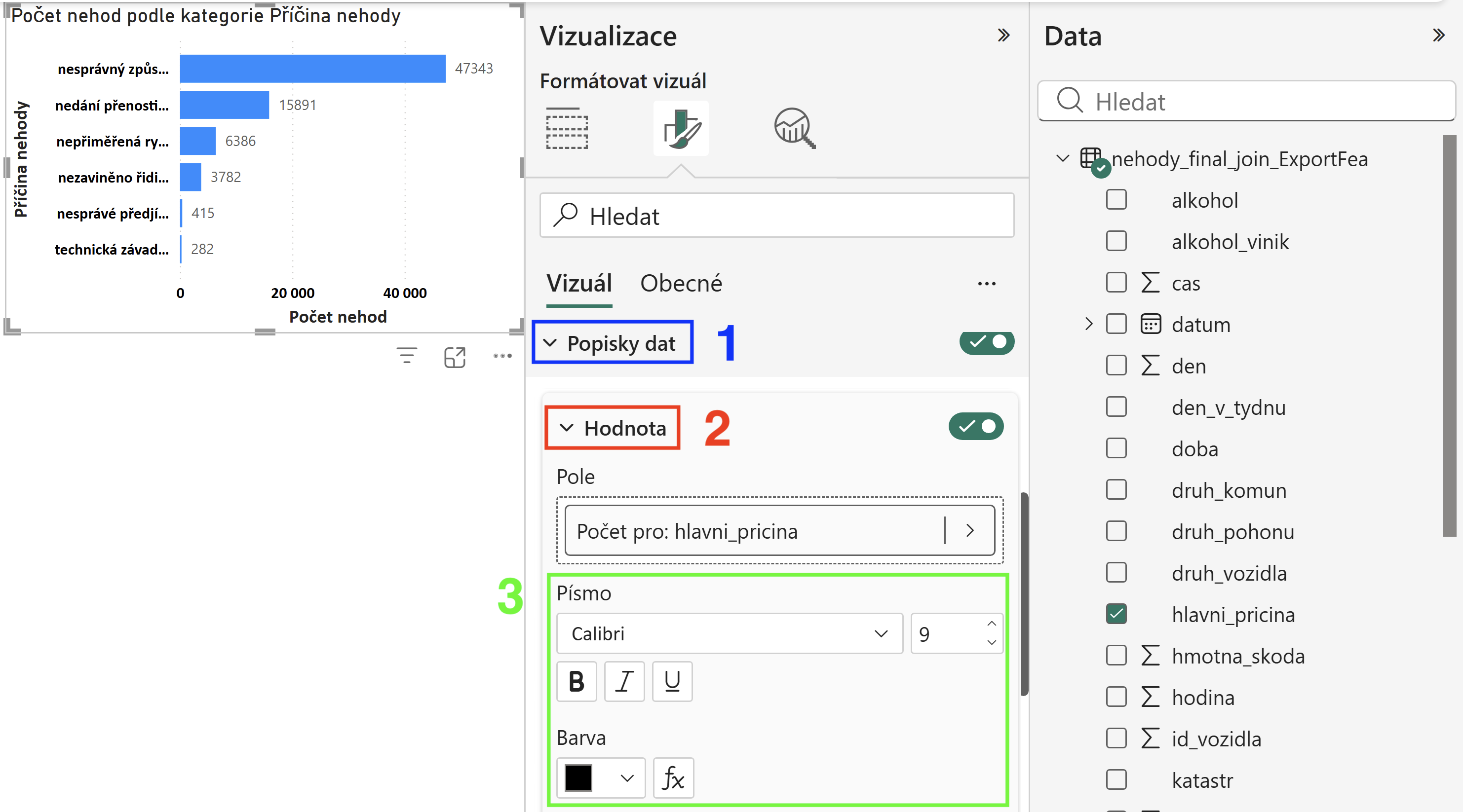Check the alkohol_vinik field checkbox
This screenshot has height=812, width=1463.
(x=1116, y=241)
